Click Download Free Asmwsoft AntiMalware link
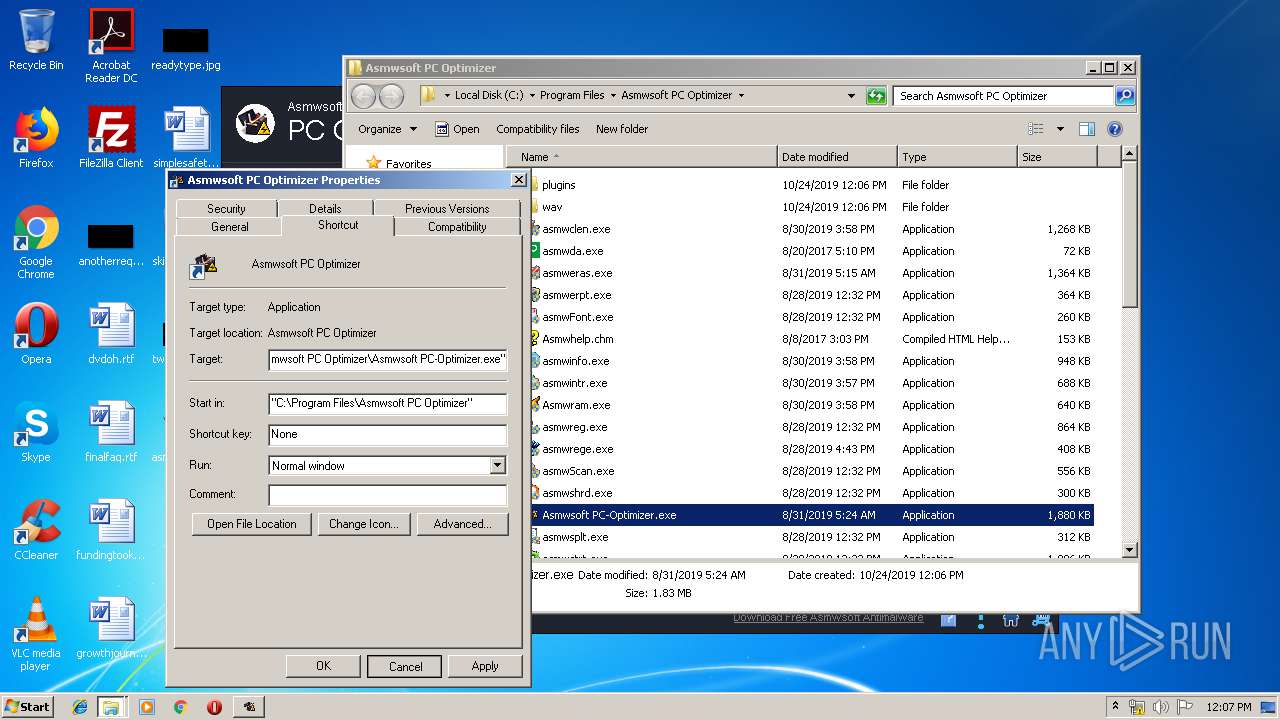 pos(828,618)
